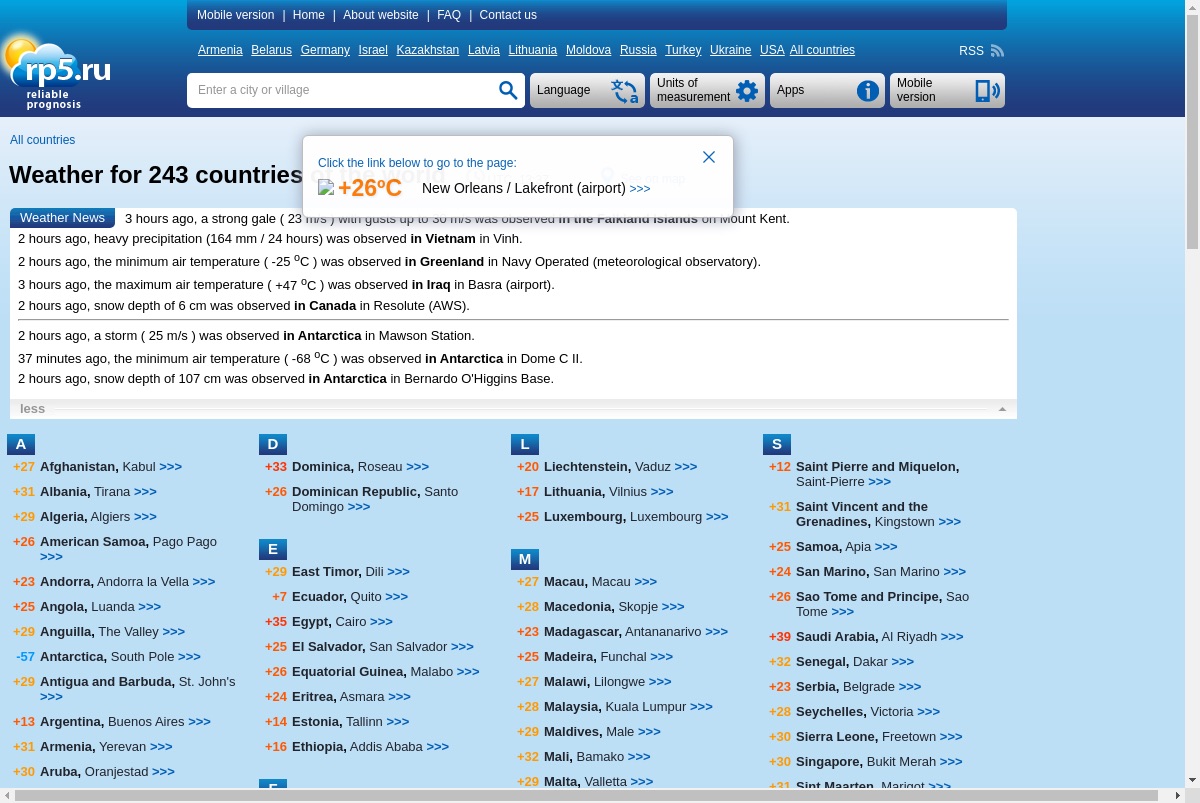Collapse weather news with the less arrow
The width and height of the screenshot is (1200, 803).
[x=1002, y=409]
